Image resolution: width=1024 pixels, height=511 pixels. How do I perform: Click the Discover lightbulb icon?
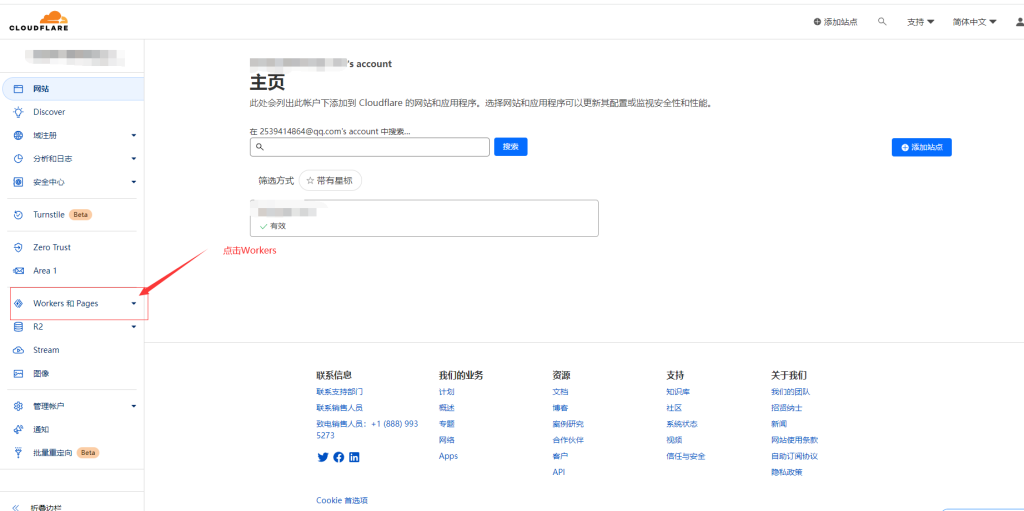[19, 112]
